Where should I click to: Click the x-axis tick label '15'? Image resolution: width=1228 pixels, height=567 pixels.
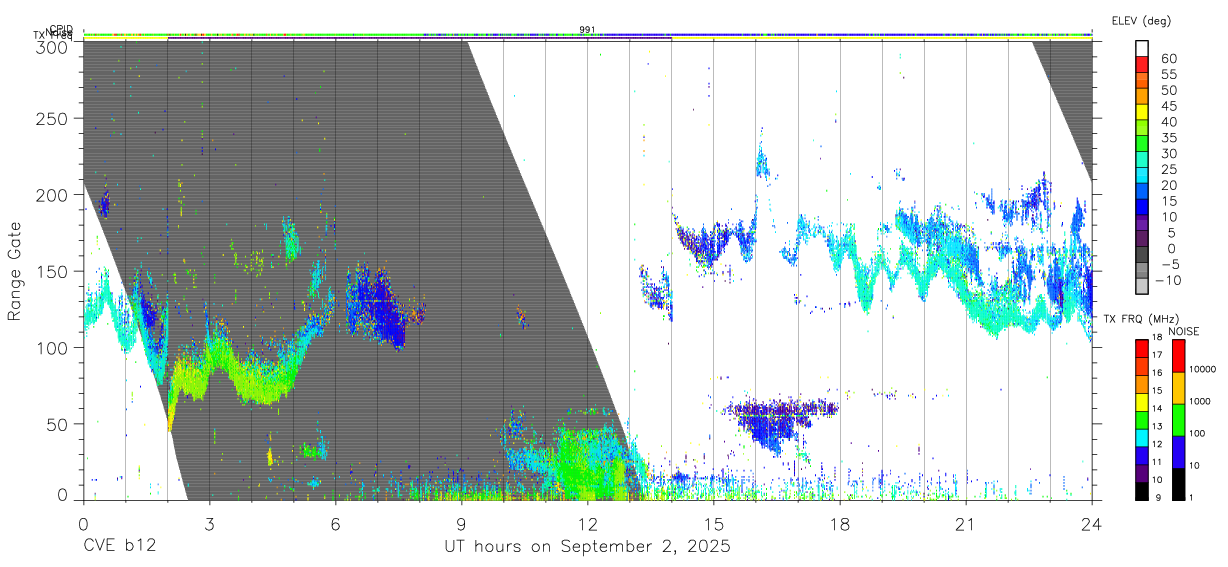coord(714,523)
